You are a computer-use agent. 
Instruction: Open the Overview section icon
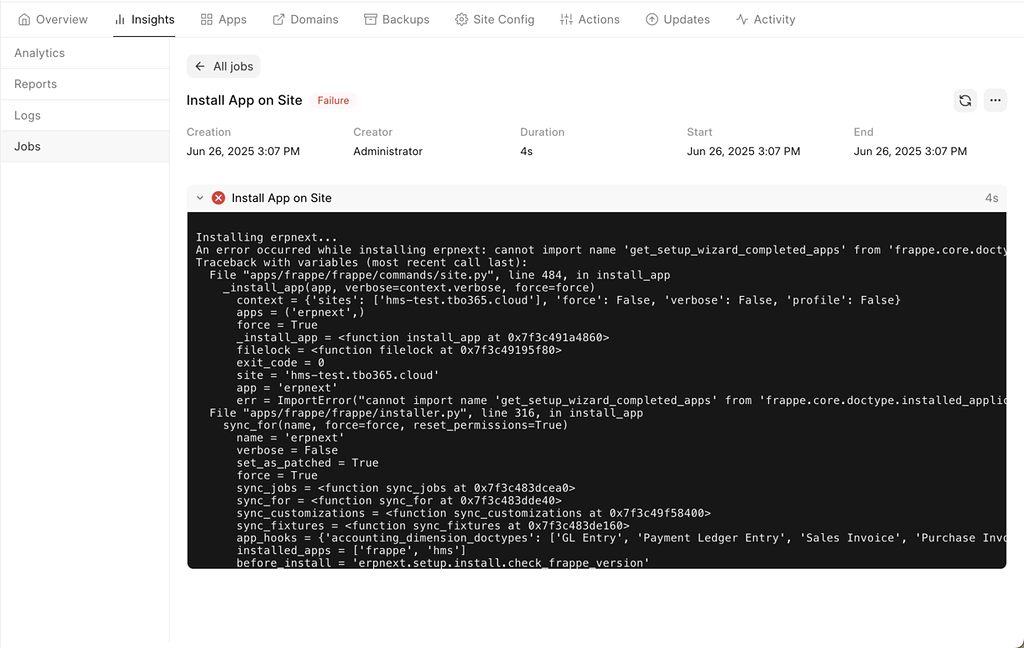coord(26,18)
